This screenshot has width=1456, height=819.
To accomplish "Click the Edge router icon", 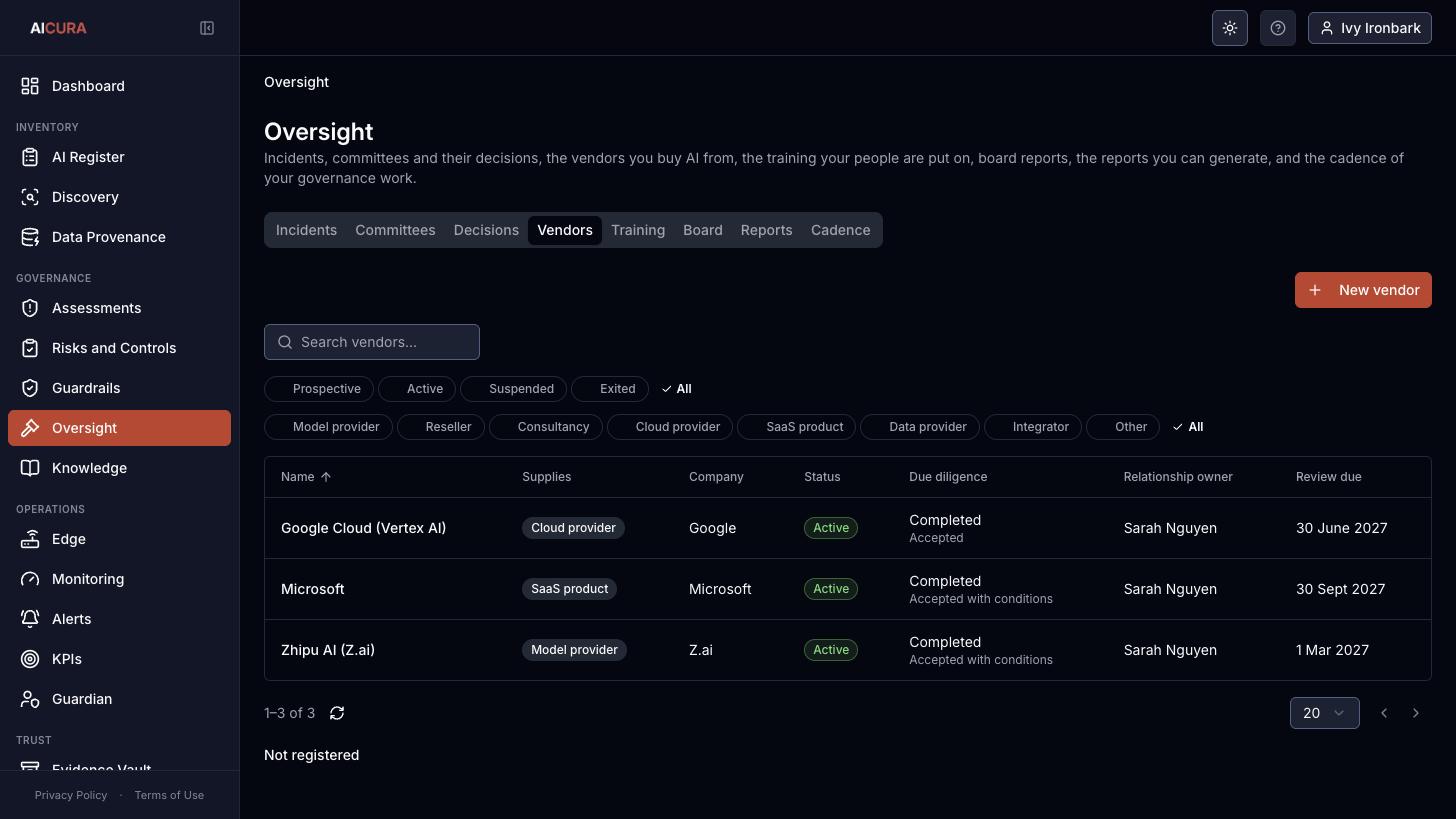I will 30,539.
